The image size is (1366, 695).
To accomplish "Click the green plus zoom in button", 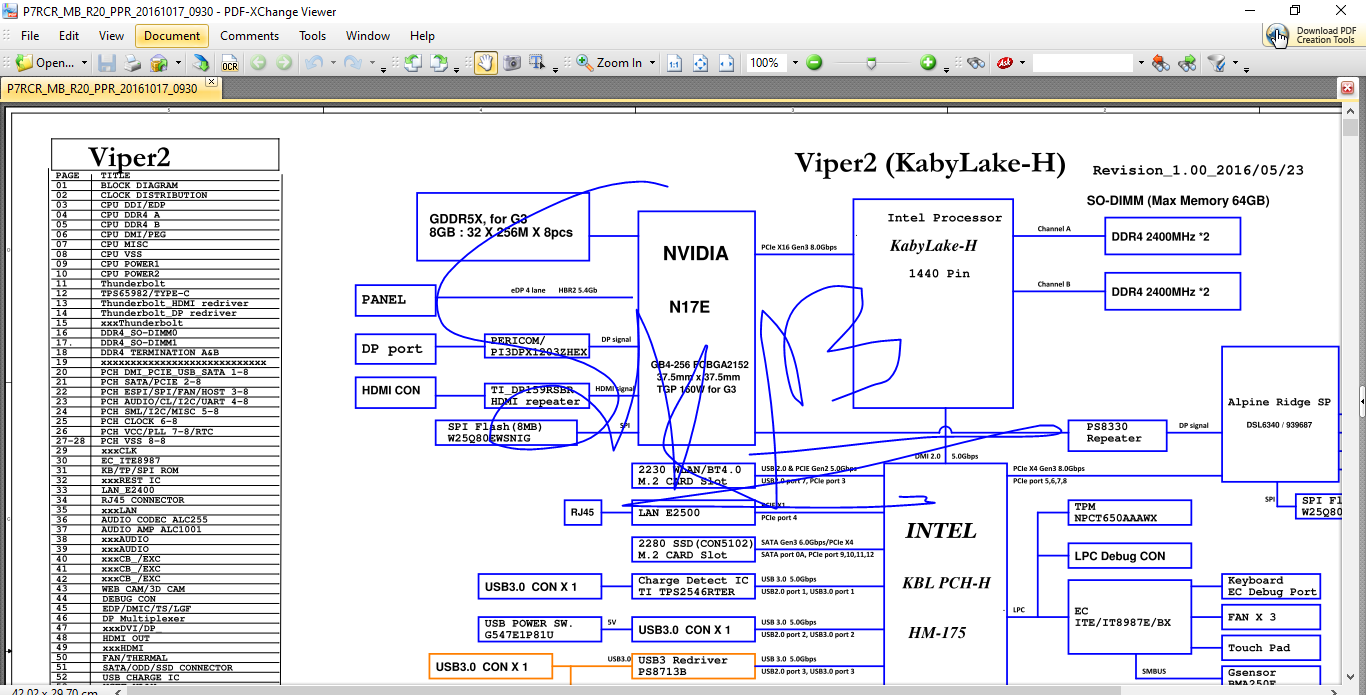I will click(x=928, y=63).
